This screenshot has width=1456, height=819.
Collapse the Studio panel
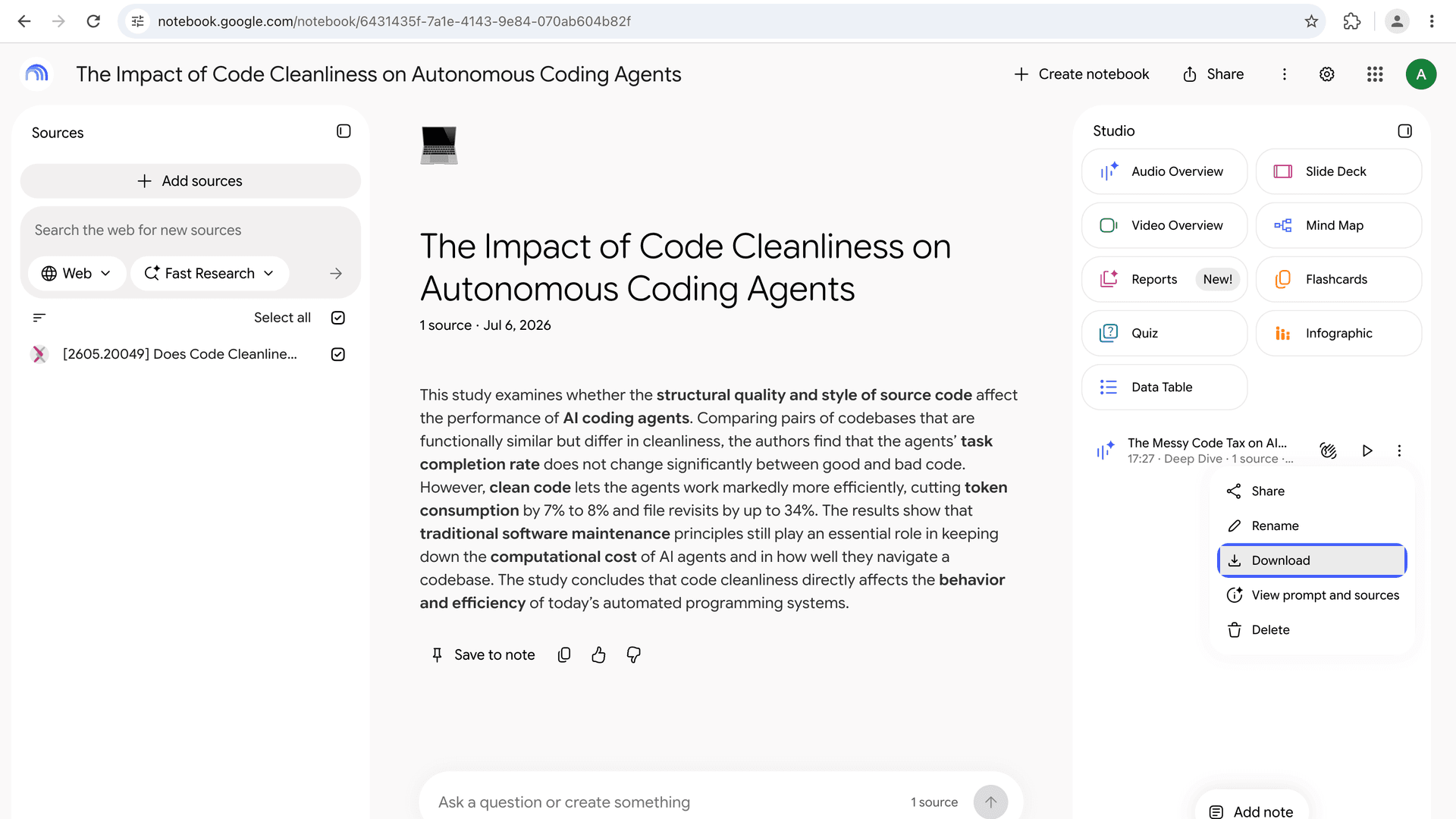(x=1404, y=131)
